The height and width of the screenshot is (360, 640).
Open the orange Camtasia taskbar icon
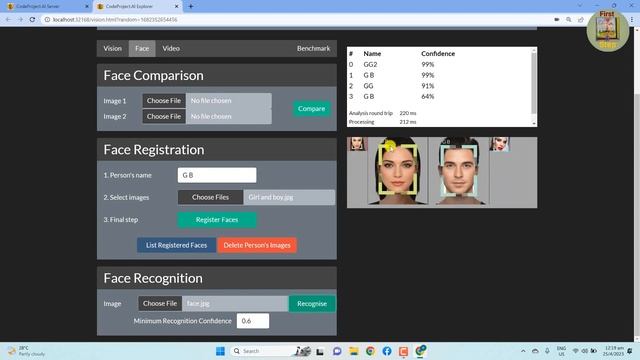tap(403, 351)
